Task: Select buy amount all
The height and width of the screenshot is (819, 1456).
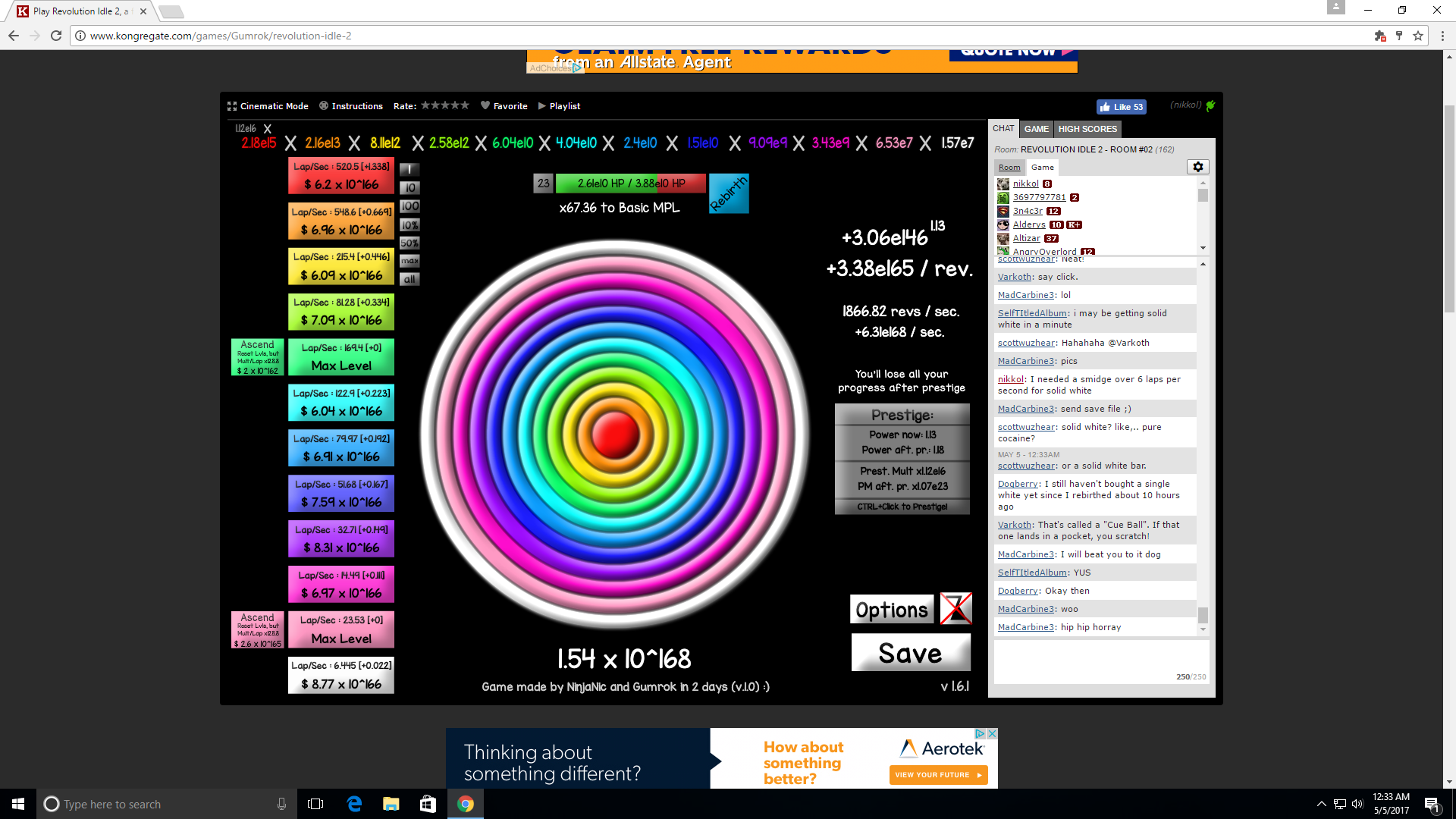Action: [409, 279]
